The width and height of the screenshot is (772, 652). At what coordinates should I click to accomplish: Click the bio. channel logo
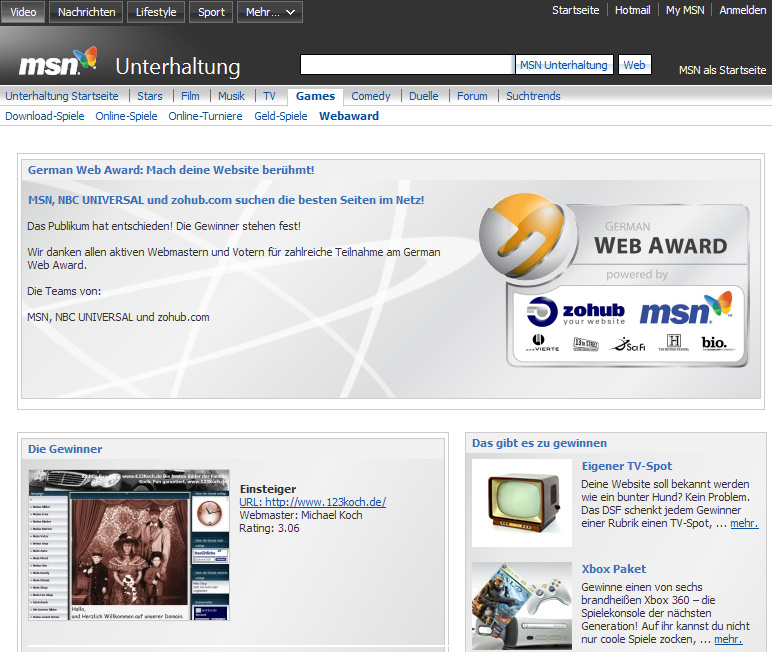click(x=717, y=343)
